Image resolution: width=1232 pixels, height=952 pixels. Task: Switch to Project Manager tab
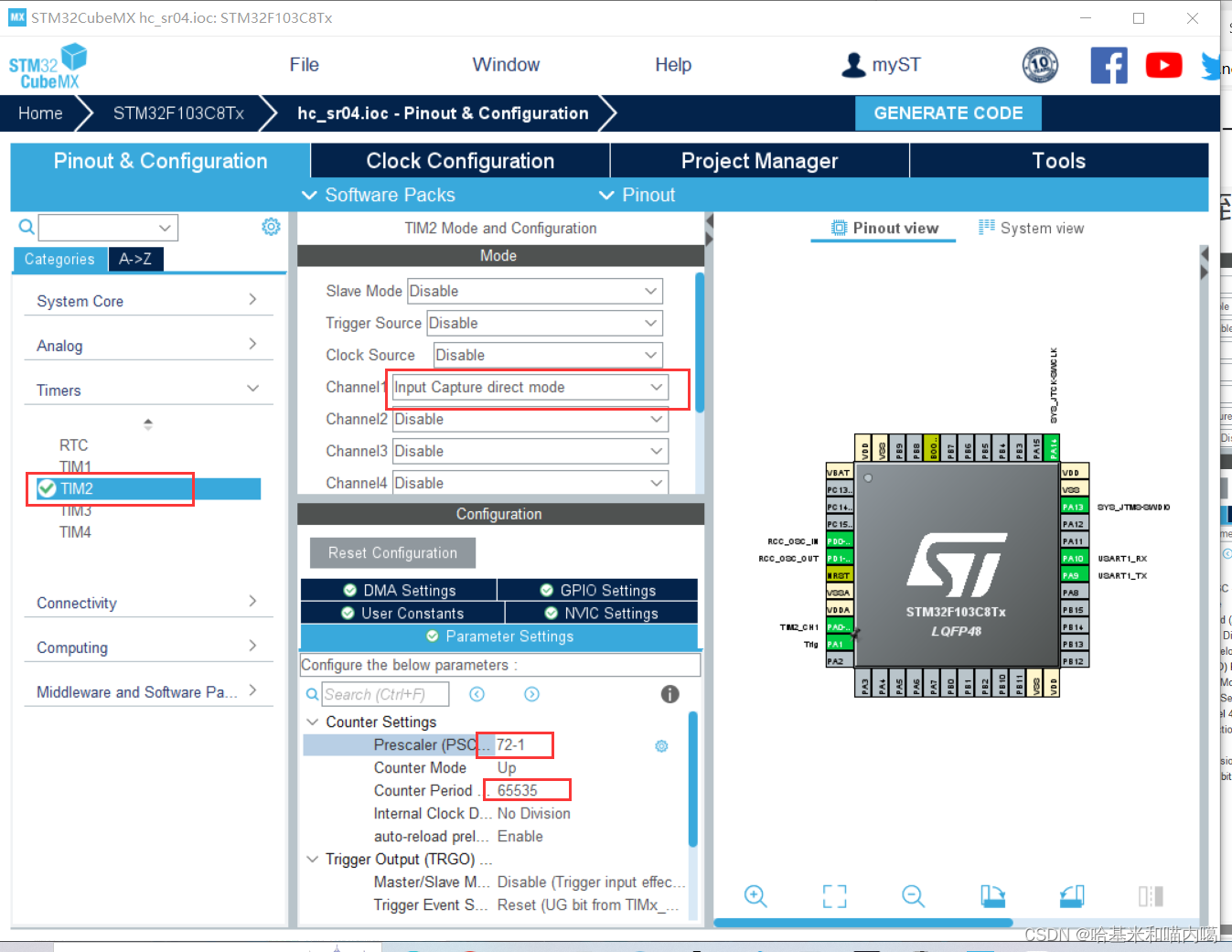(x=759, y=161)
